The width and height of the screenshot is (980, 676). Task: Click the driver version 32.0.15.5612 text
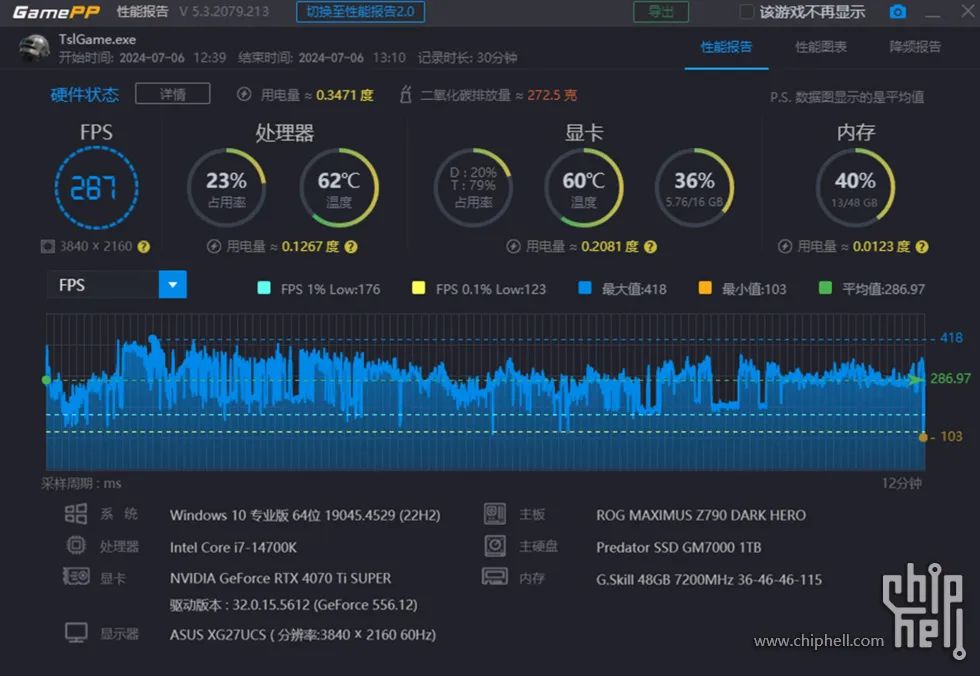pos(294,605)
